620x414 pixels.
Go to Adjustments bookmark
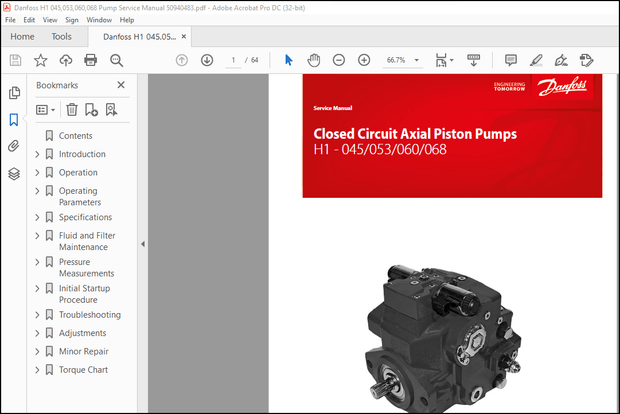coord(82,333)
